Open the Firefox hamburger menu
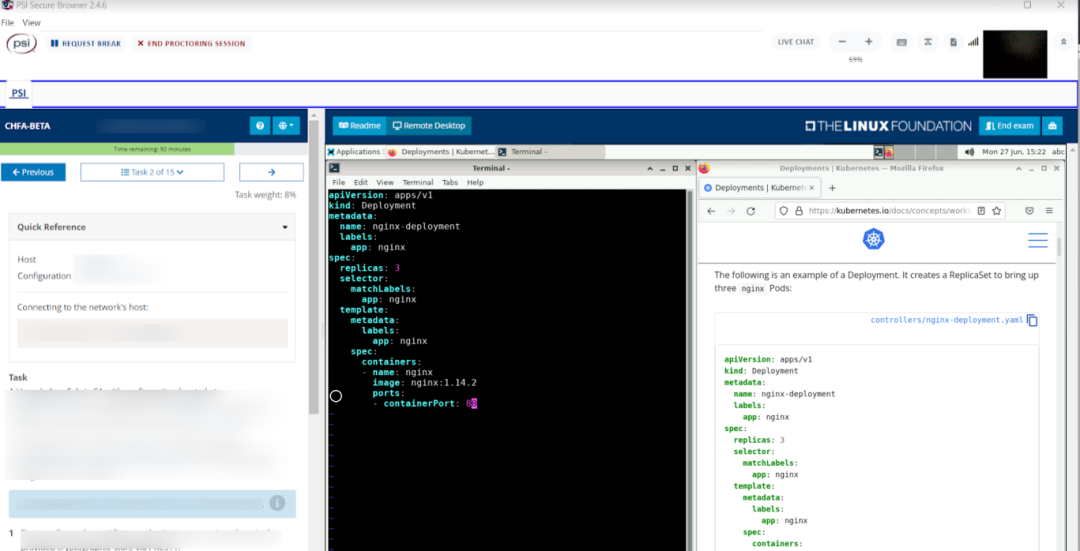 [1049, 211]
